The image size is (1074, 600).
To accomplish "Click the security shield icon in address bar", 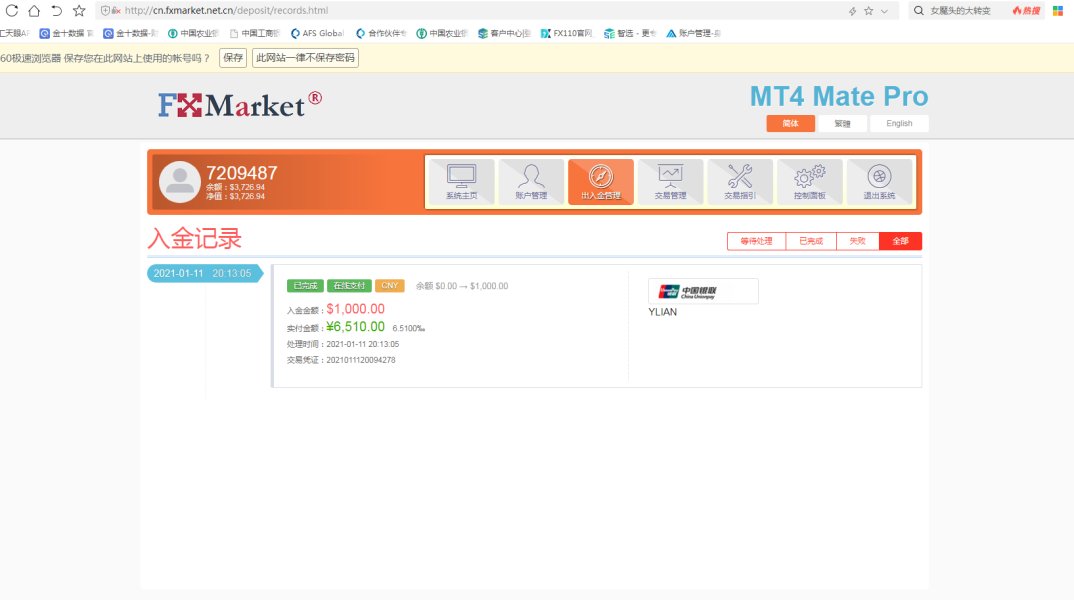I will coord(105,10).
